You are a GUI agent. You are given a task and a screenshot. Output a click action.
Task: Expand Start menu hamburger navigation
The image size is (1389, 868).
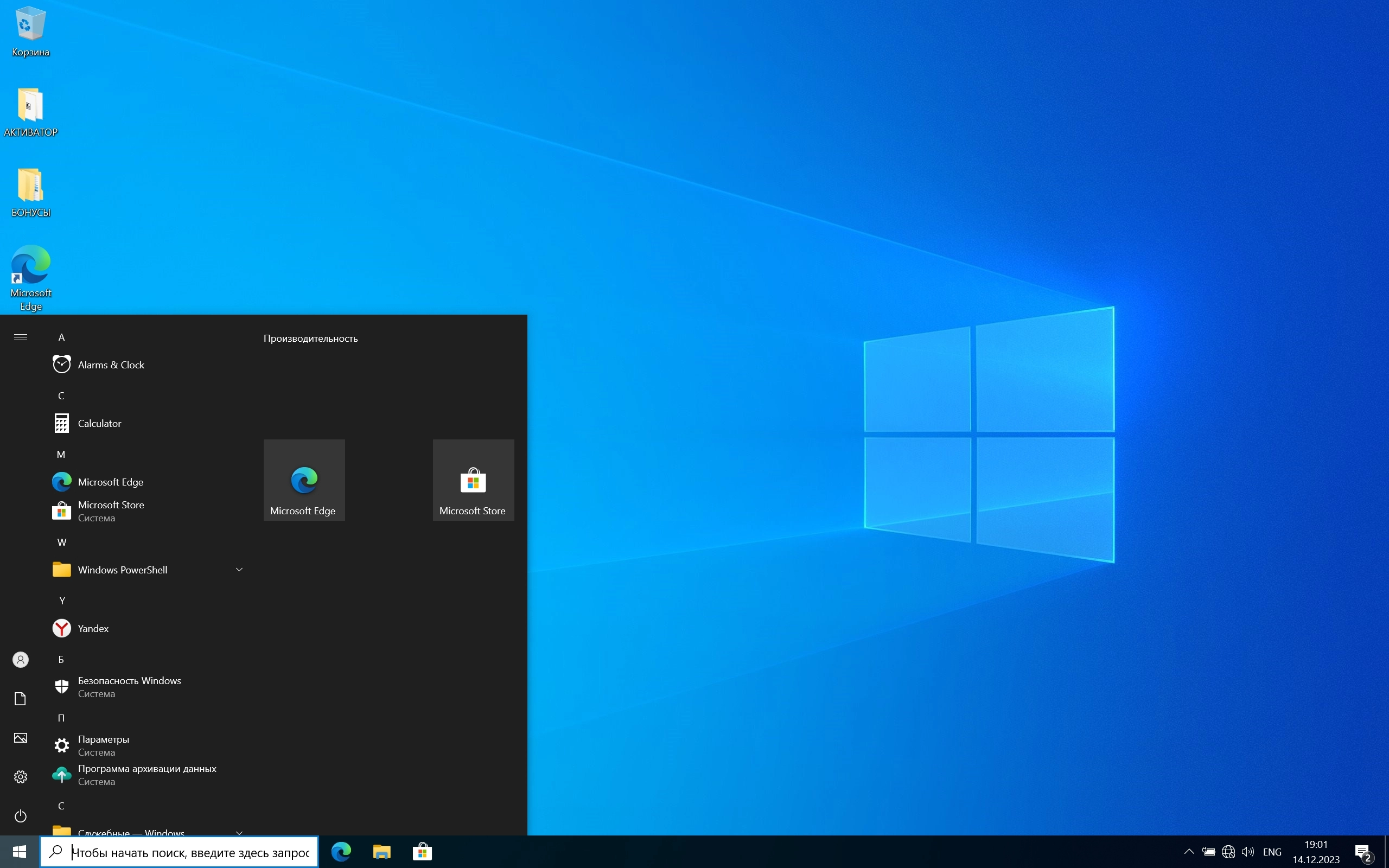click(21, 337)
